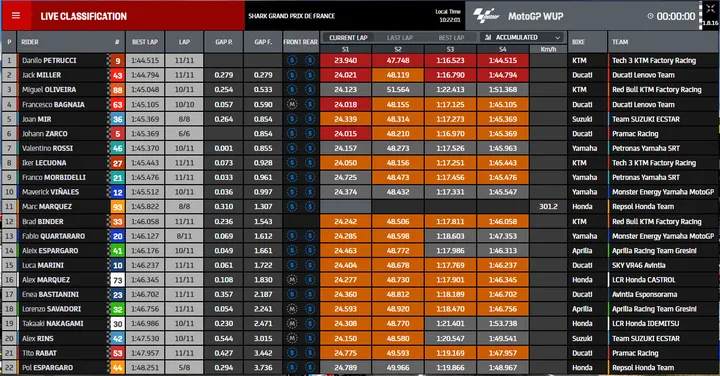Click Oliveira's grey S2 time 51.564
Image resolution: width=720 pixels, height=376 pixels.
click(398, 90)
